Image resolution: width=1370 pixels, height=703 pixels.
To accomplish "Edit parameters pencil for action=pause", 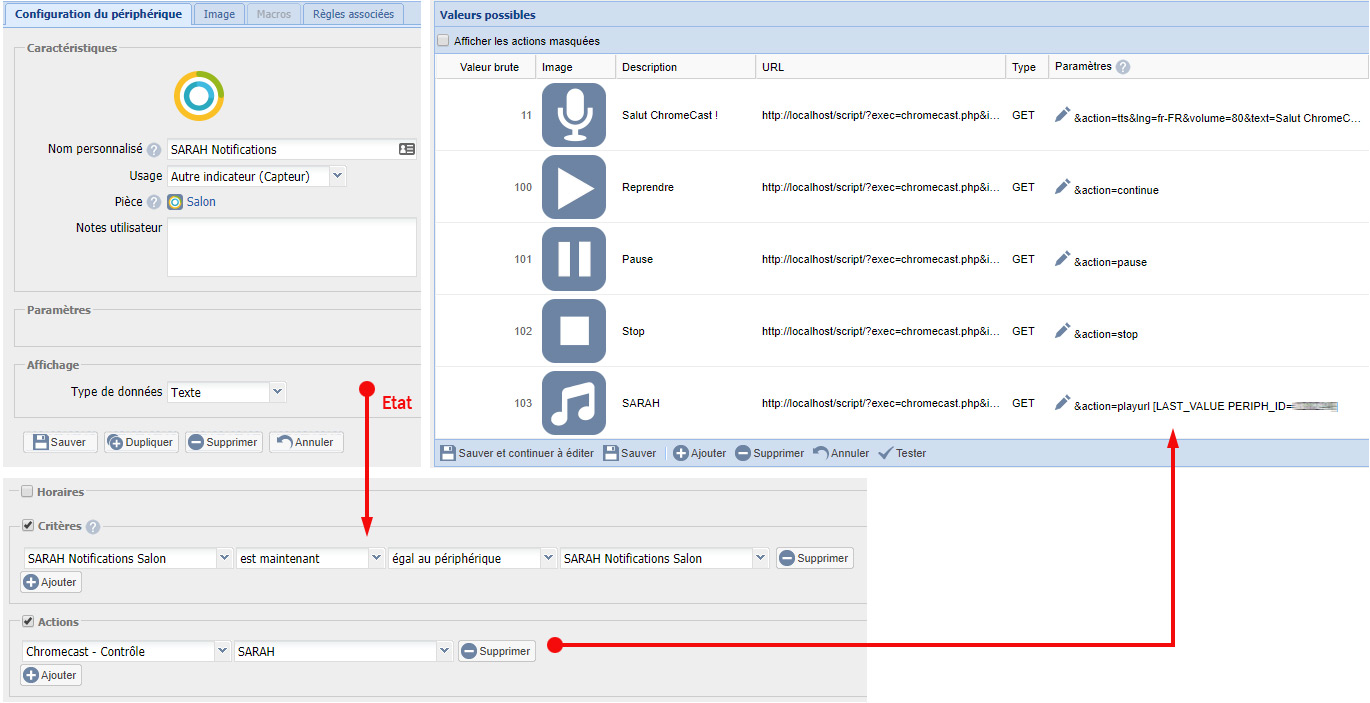I will tap(1062, 259).
